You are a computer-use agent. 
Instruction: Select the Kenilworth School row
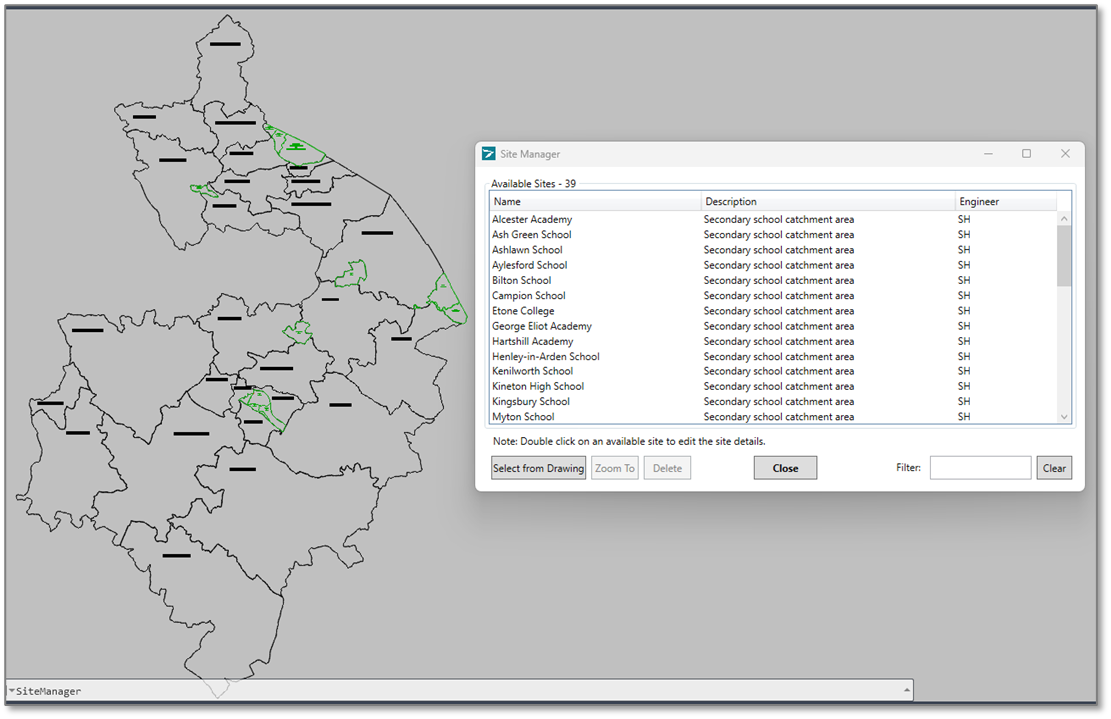click(x=532, y=371)
